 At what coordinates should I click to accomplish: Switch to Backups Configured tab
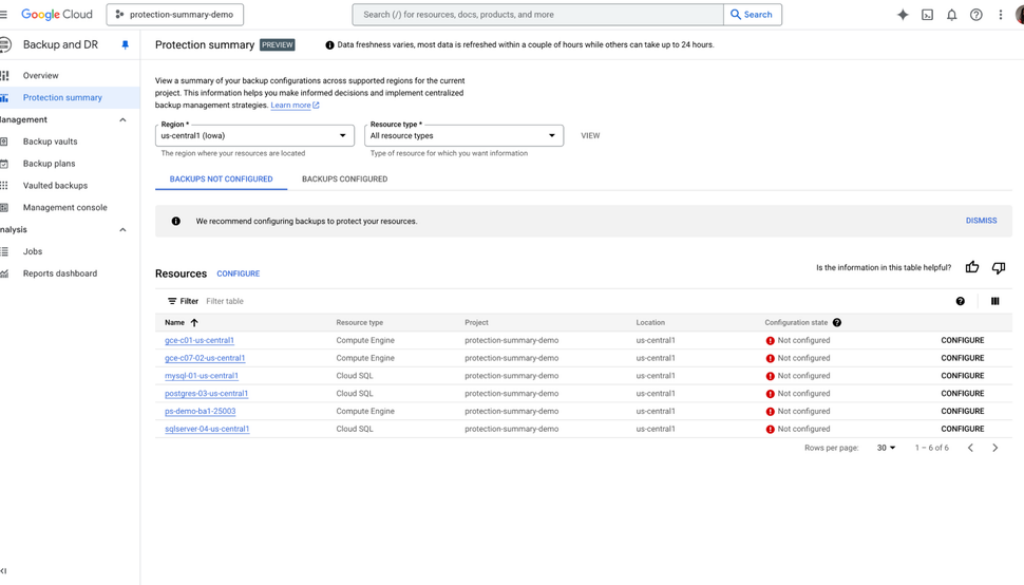click(x=344, y=179)
